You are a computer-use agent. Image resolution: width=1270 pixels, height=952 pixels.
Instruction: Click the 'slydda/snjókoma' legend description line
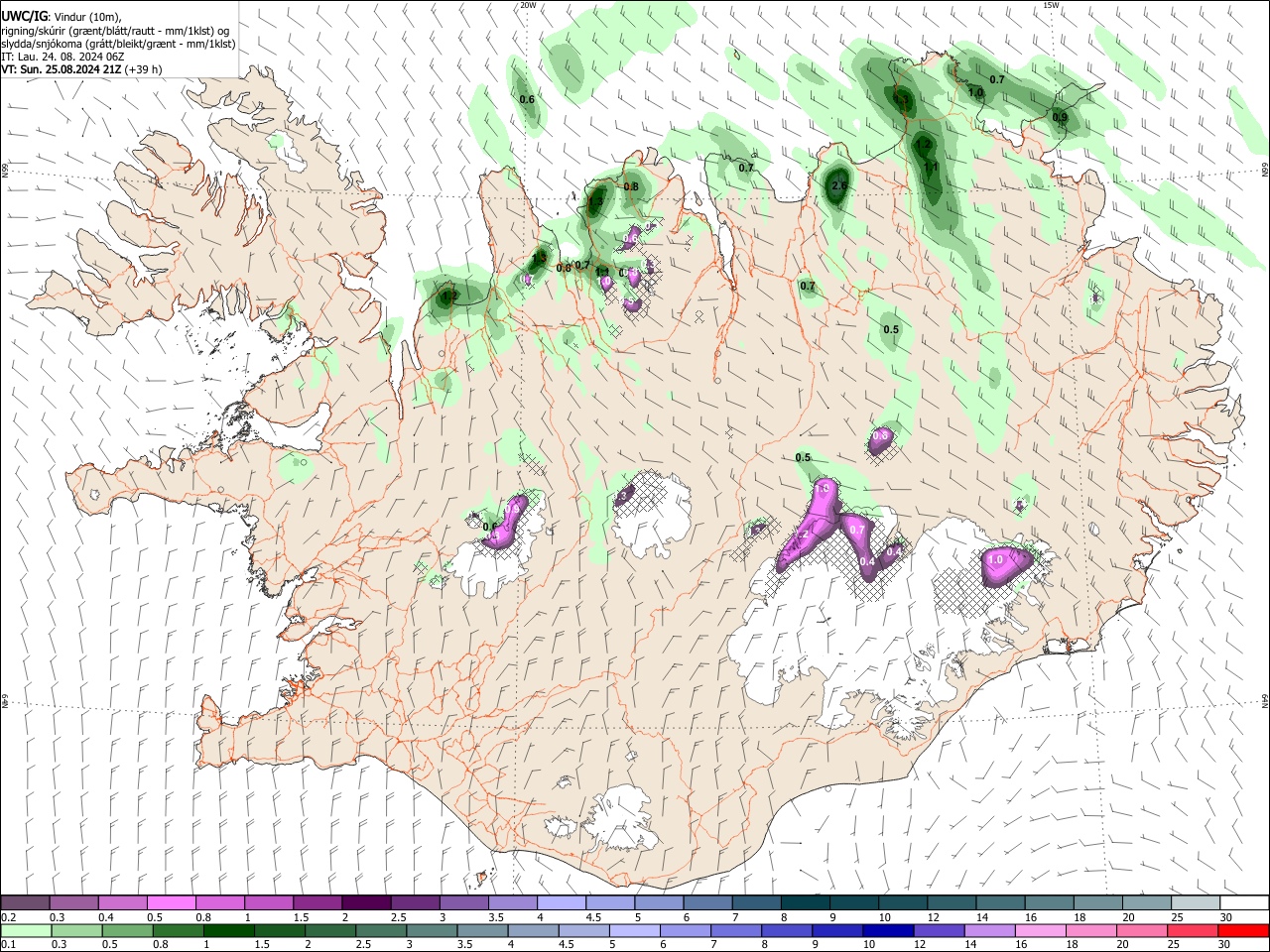(118, 44)
